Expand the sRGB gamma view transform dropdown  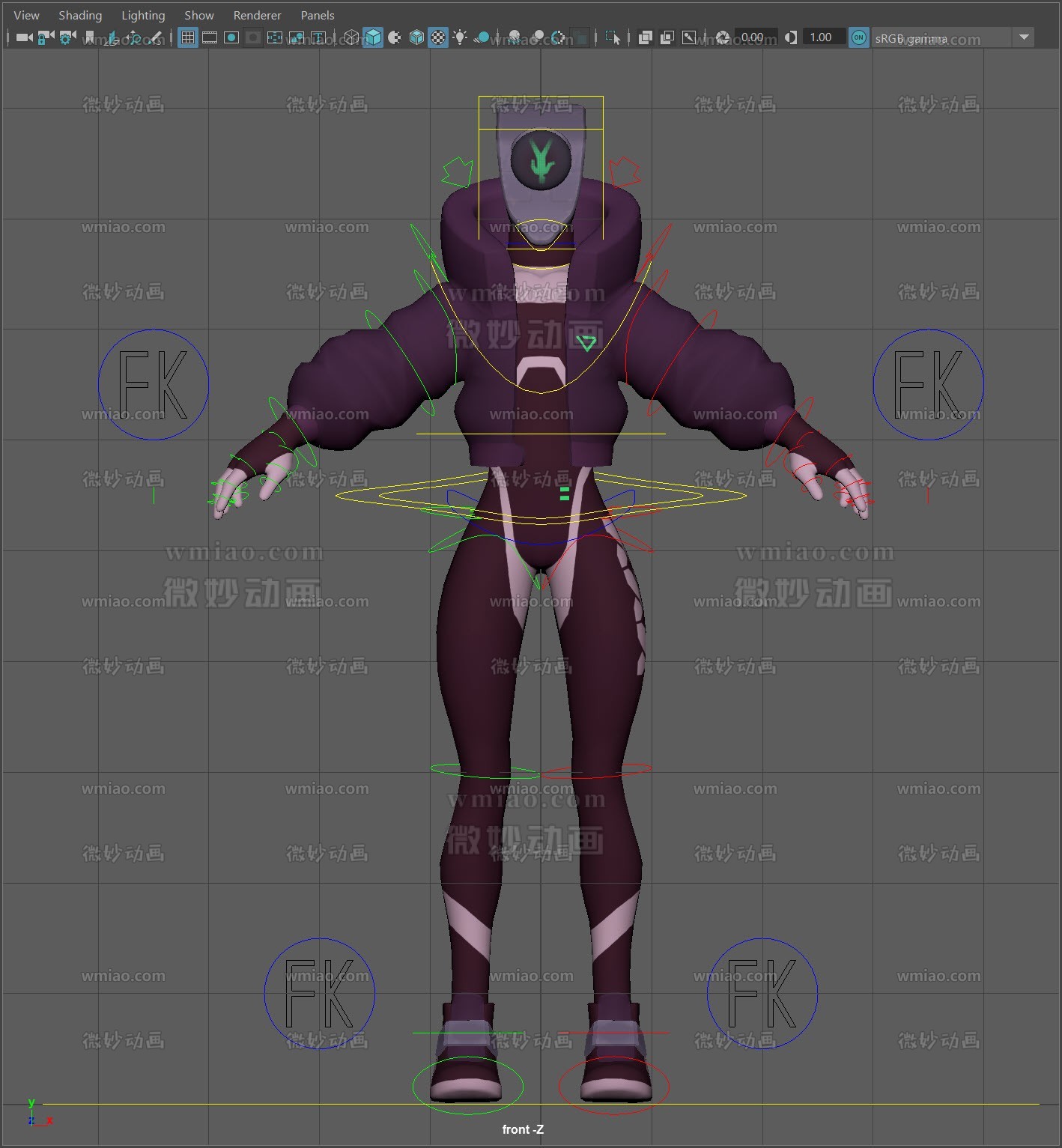(1024, 37)
